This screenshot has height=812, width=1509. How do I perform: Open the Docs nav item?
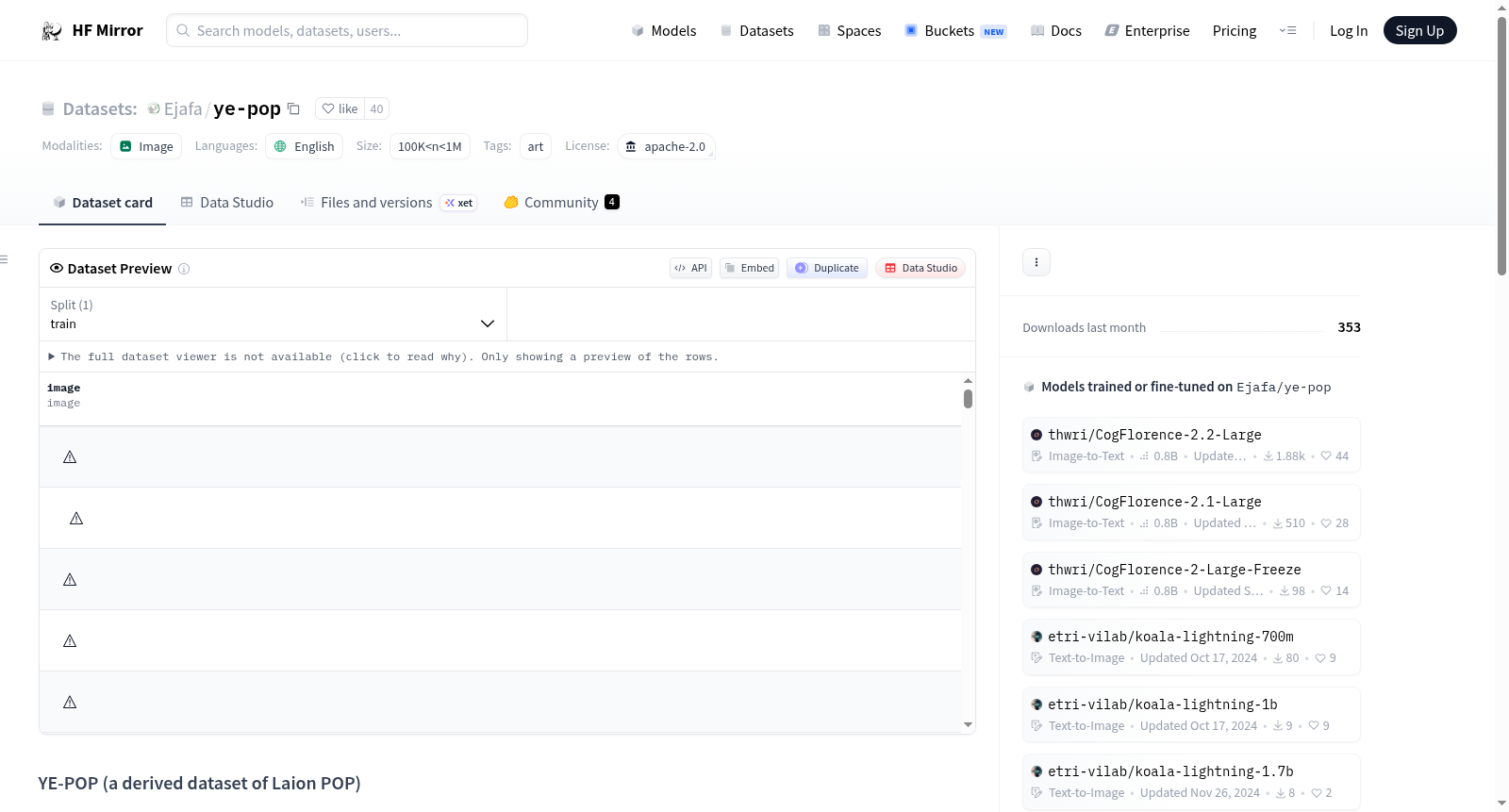tap(1056, 31)
